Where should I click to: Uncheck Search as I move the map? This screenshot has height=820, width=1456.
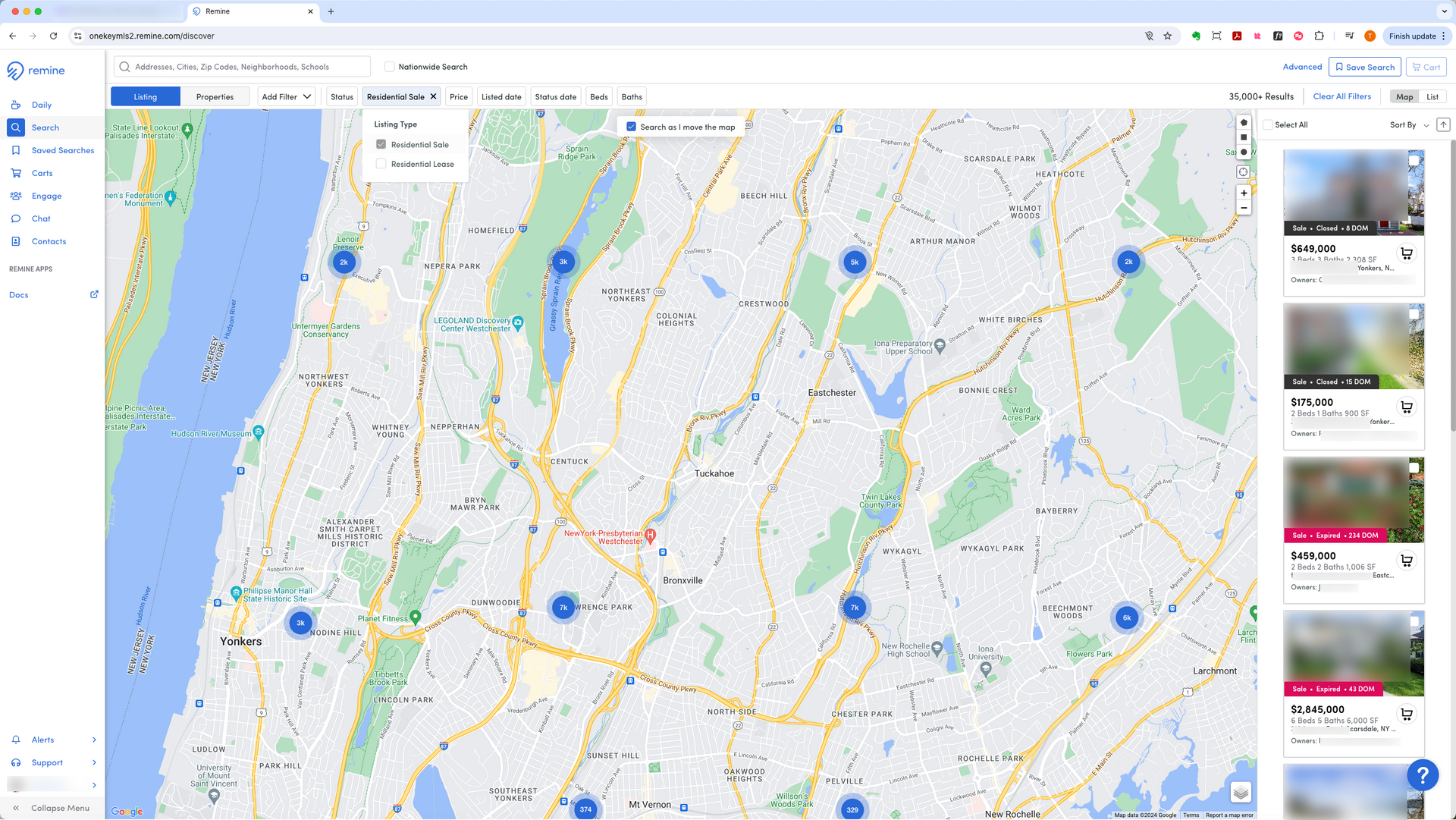[631, 127]
